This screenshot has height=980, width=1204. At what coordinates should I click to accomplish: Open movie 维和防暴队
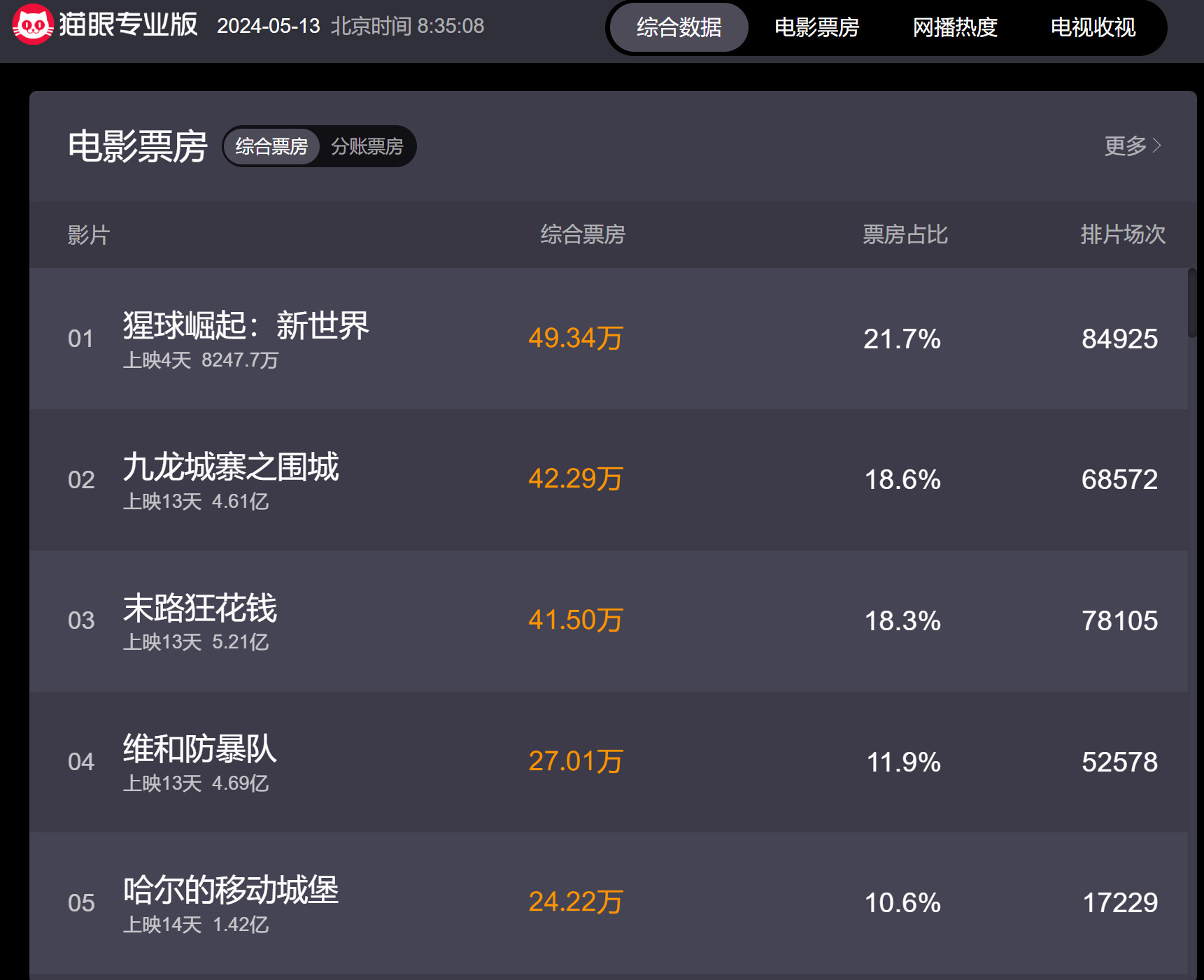(200, 749)
